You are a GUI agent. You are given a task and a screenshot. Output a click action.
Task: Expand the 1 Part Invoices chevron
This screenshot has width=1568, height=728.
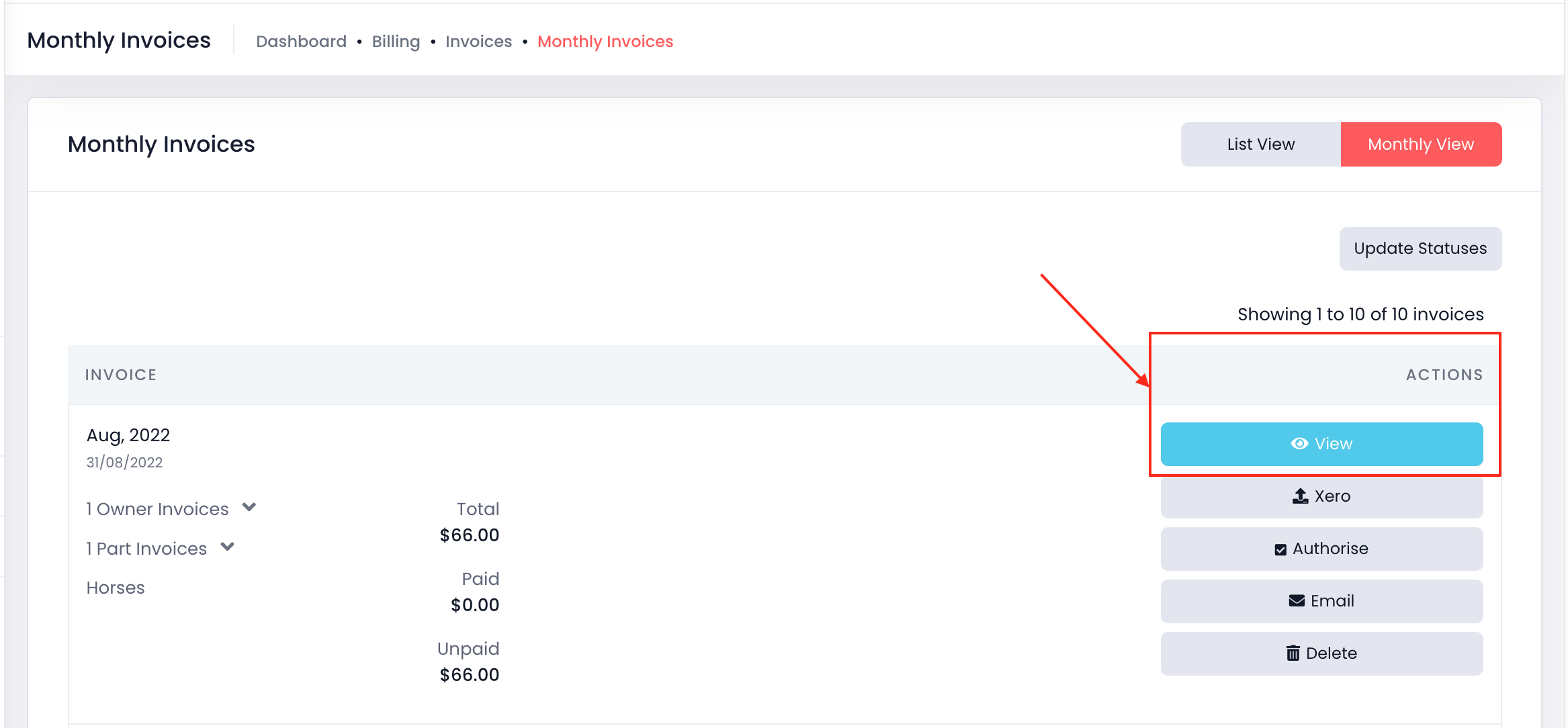tap(228, 547)
